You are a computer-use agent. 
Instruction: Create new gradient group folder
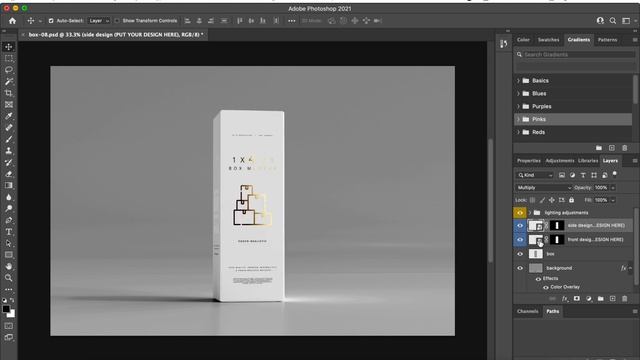coord(599,148)
